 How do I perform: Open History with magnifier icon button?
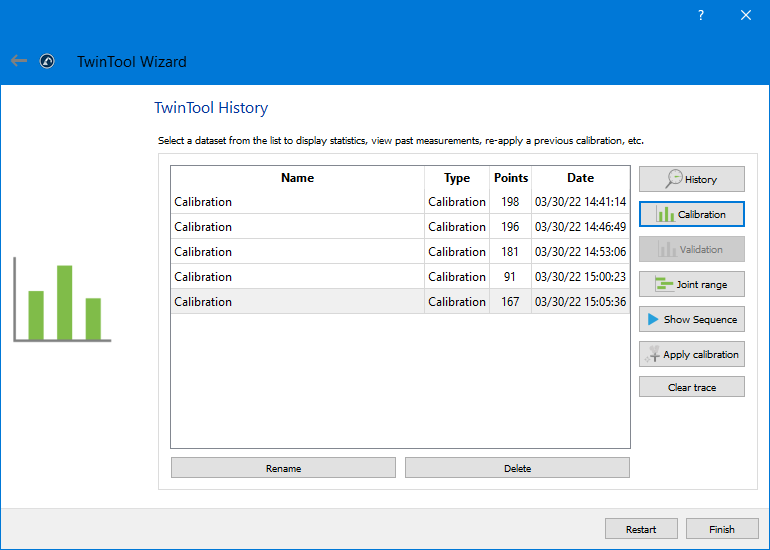691,179
